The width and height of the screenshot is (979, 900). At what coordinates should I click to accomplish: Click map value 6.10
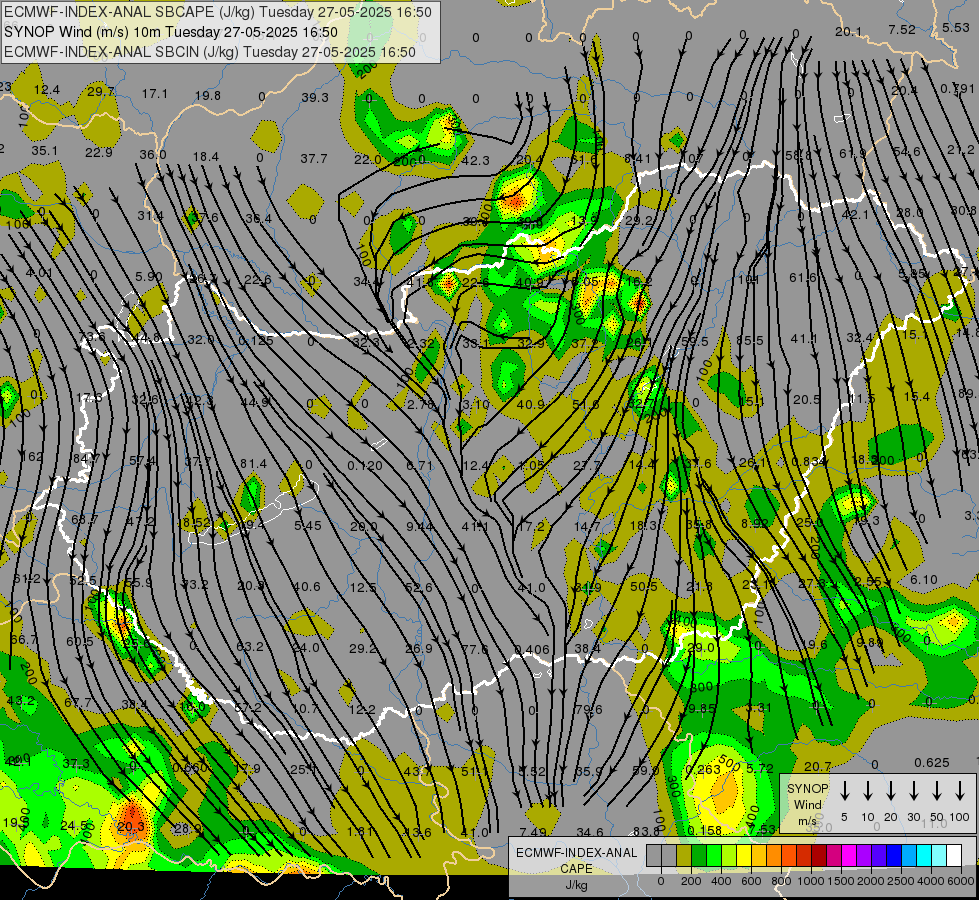pyautogui.click(x=924, y=580)
